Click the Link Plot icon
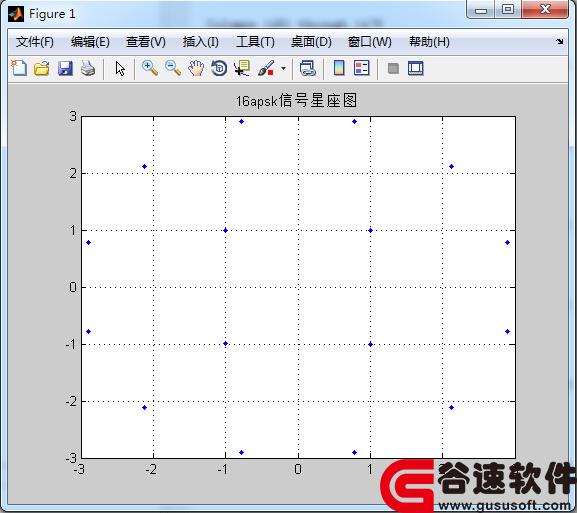577x513 pixels. click(x=308, y=68)
